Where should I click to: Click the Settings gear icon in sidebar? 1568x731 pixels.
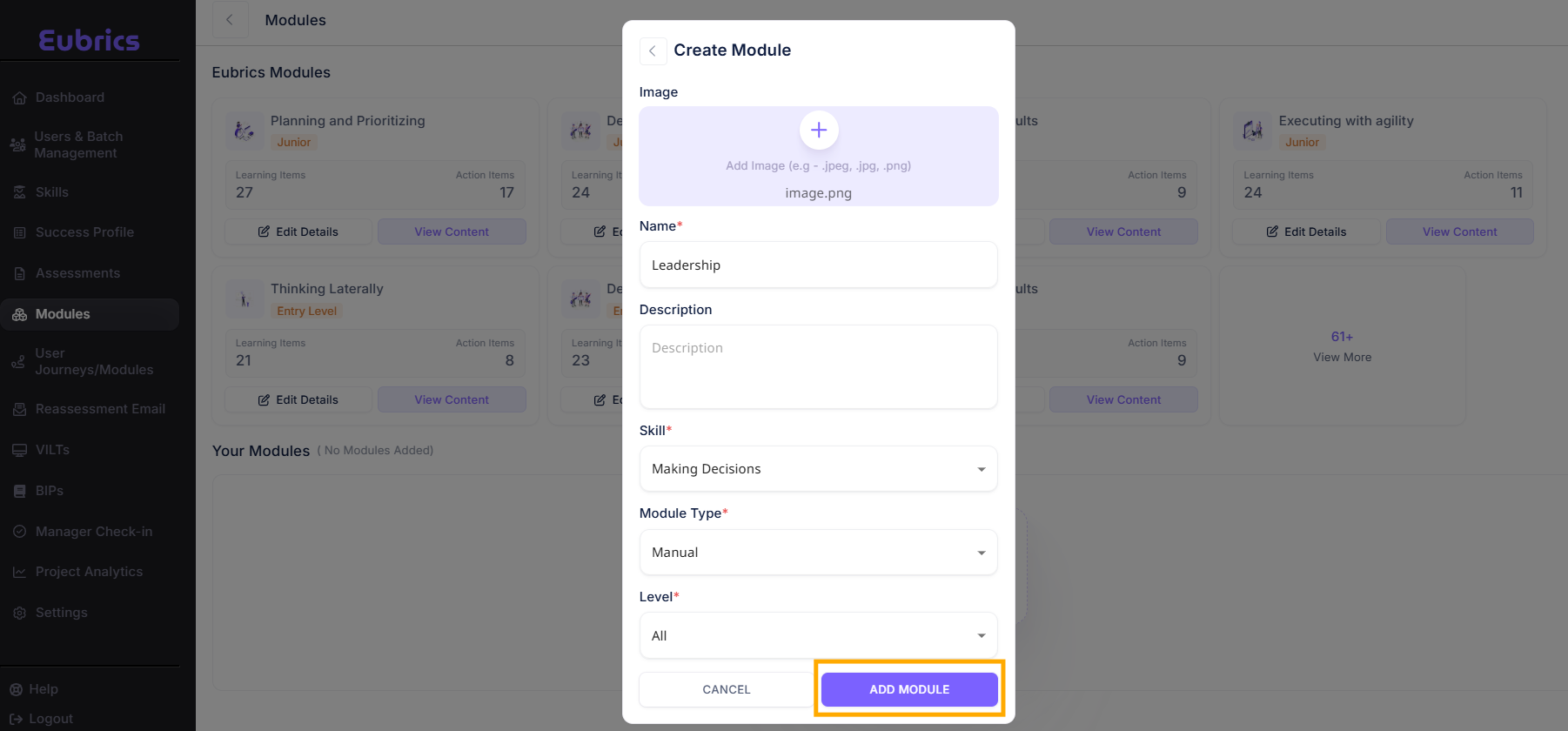tap(19, 614)
